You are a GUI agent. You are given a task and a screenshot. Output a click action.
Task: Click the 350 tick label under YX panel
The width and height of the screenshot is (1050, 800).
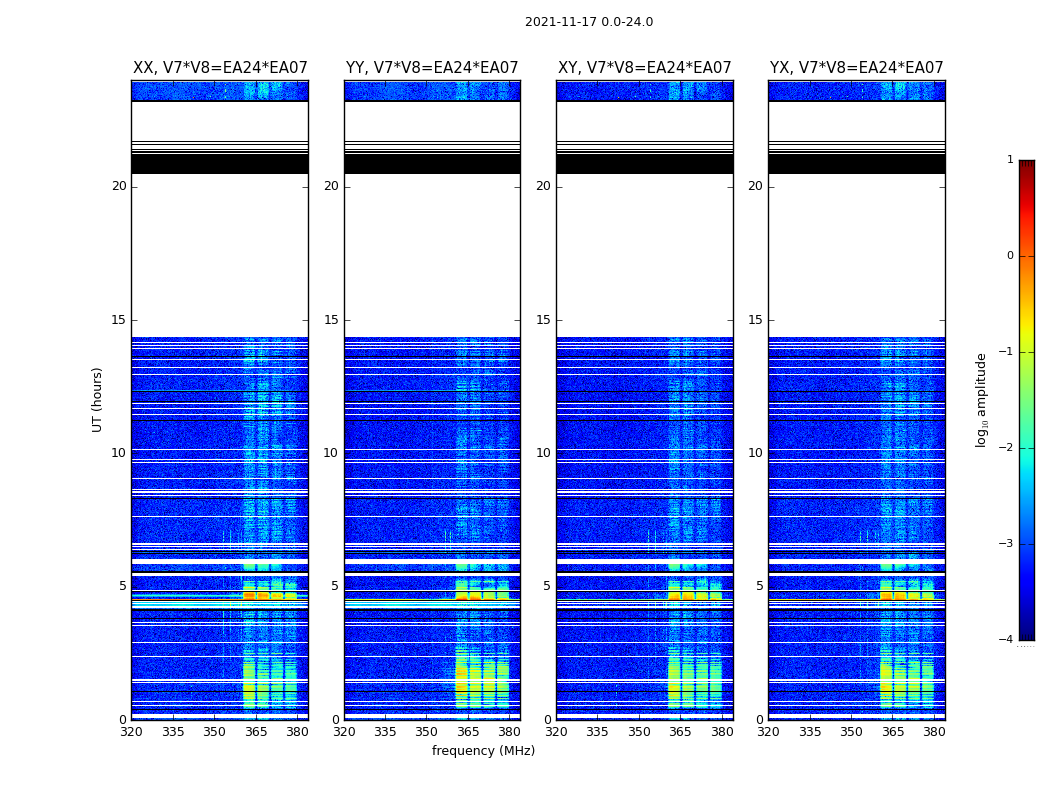(851, 732)
